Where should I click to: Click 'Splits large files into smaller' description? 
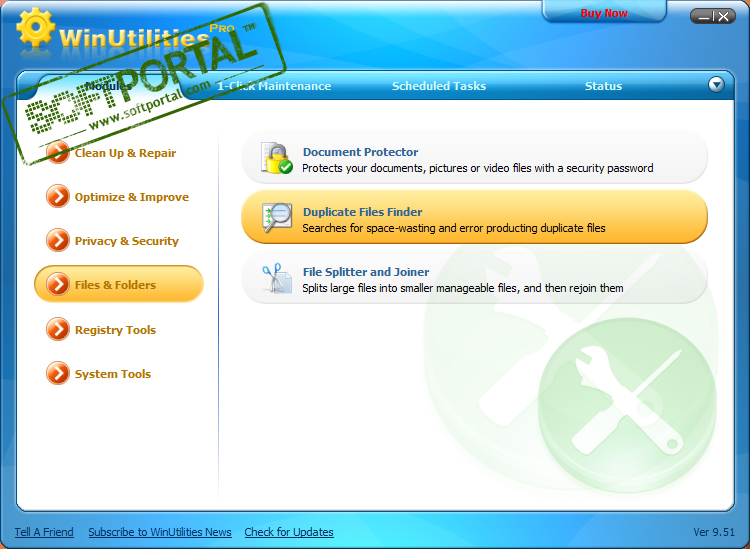click(463, 288)
